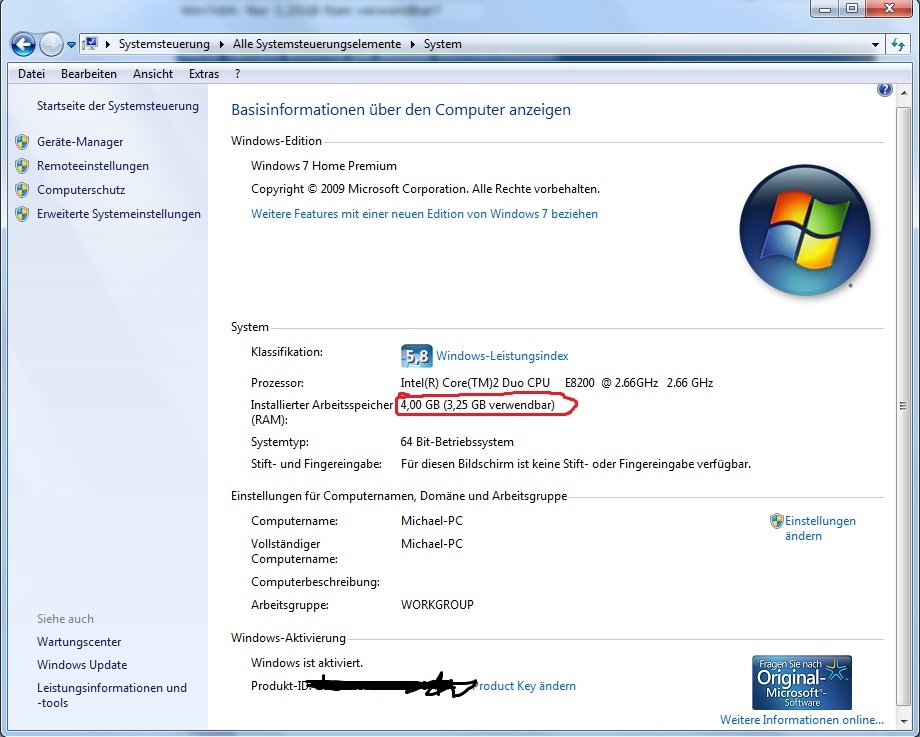This screenshot has height=737, width=920.
Task: Close the System window
Action: (890, 9)
